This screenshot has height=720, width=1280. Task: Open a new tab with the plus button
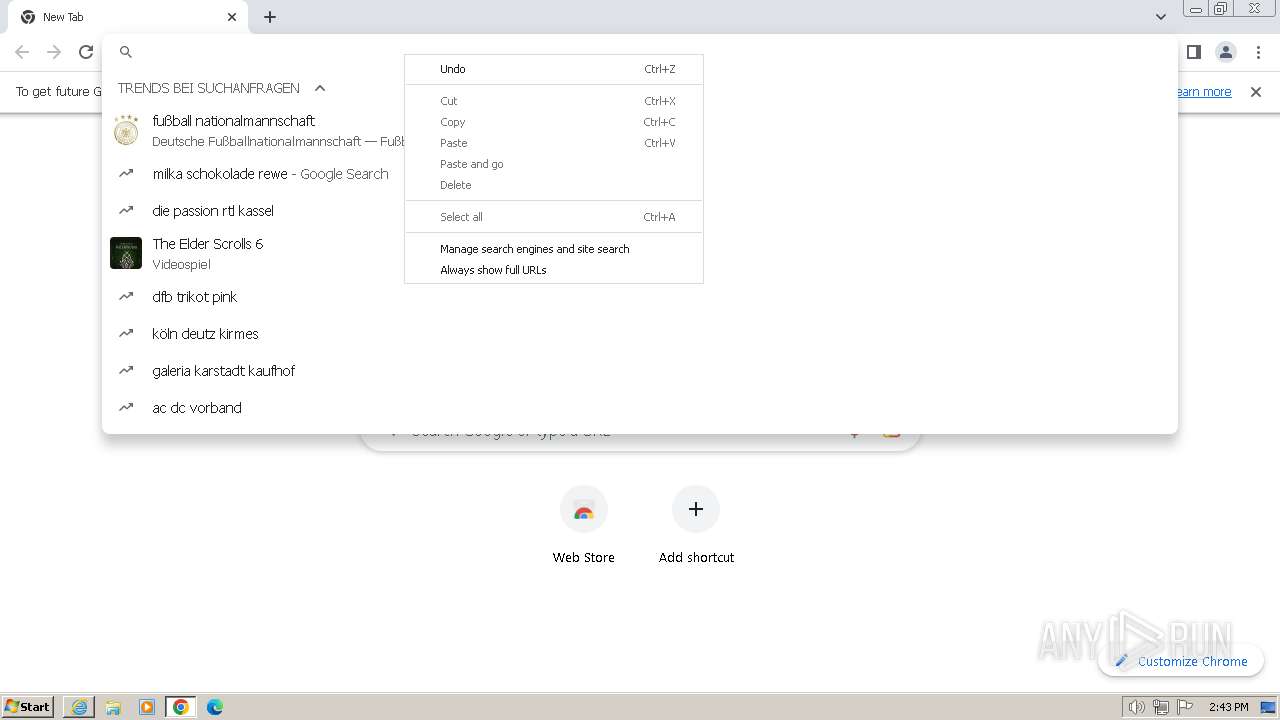tap(270, 17)
